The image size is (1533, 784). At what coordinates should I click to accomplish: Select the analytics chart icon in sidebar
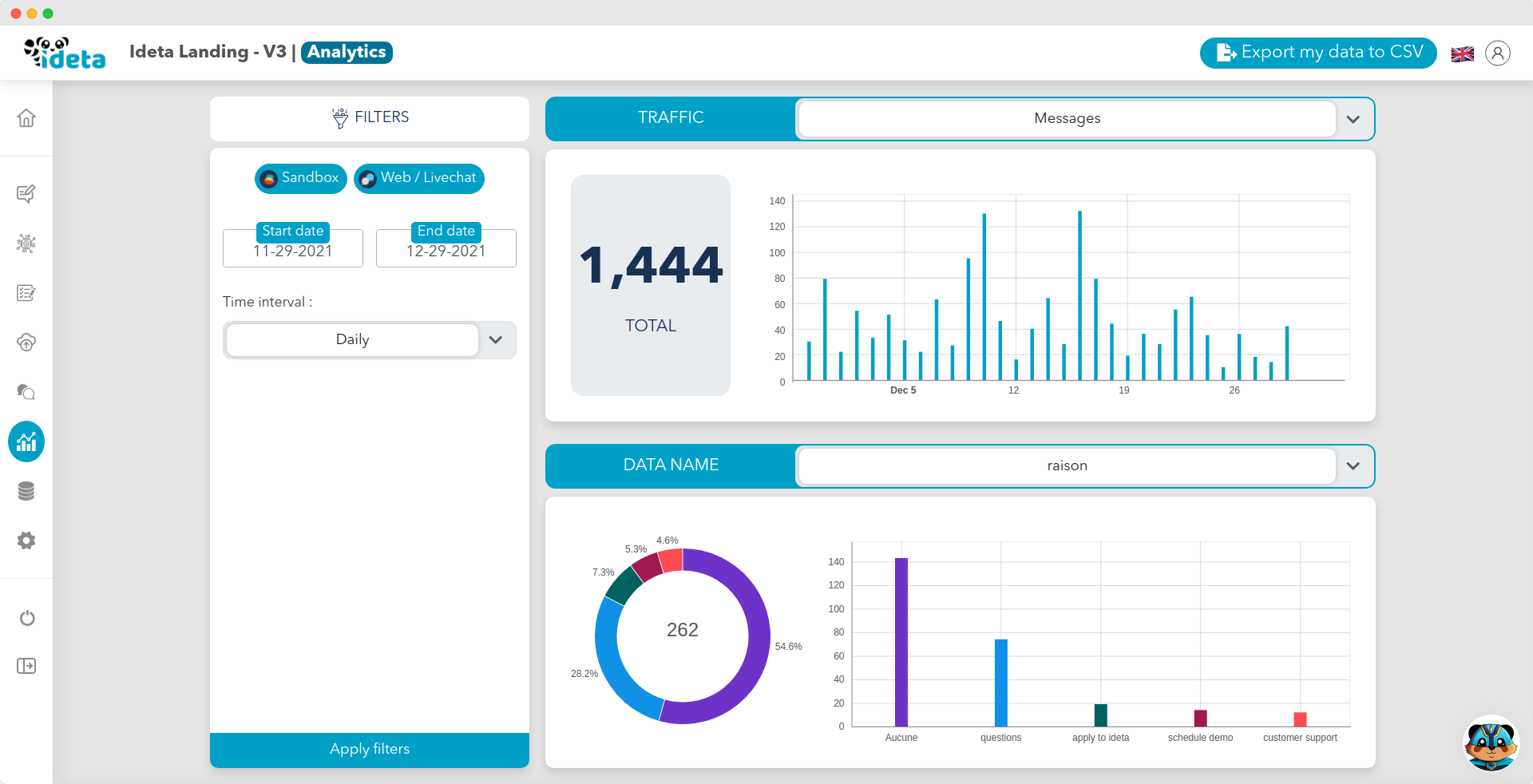26,441
